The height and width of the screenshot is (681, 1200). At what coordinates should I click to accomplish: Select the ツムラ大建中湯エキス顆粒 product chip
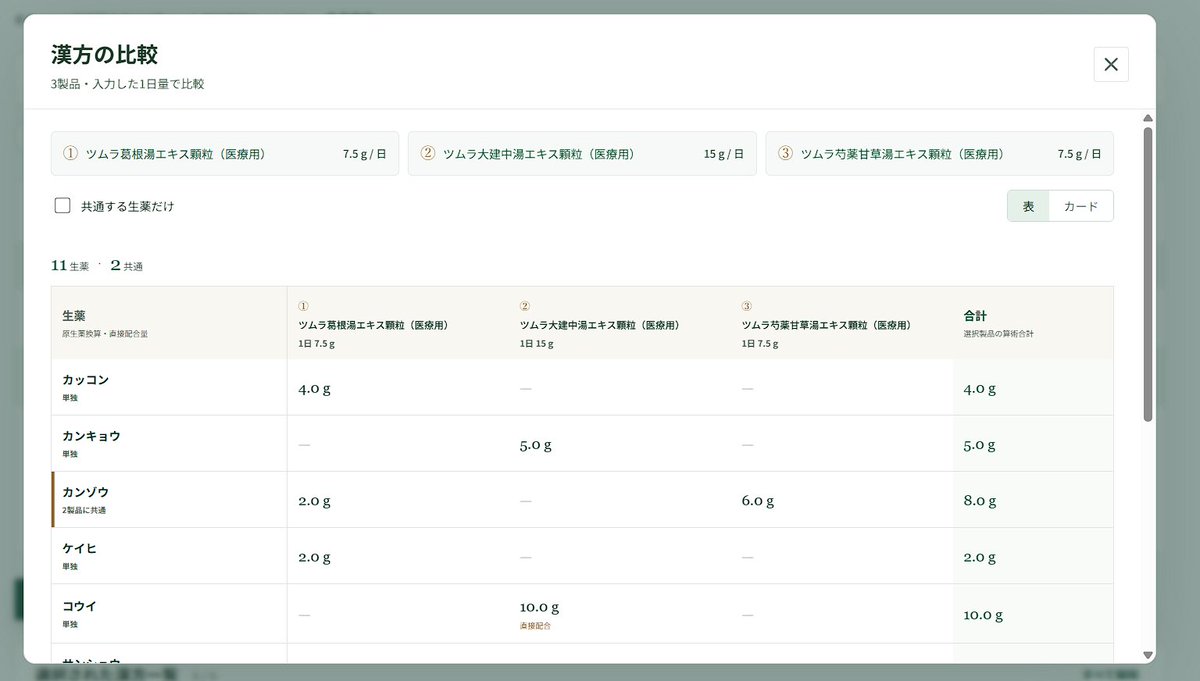click(x=582, y=154)
